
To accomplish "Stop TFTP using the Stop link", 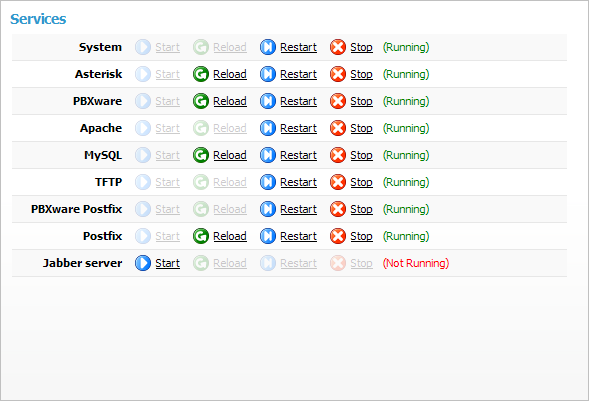I will [x=361, y=183].
